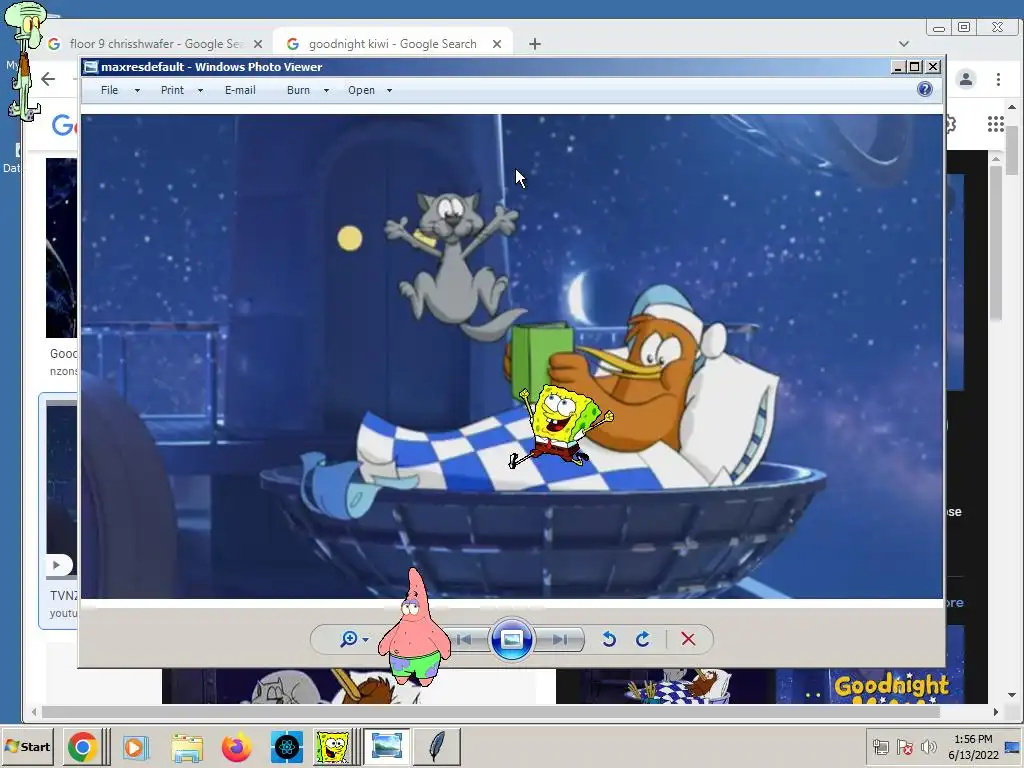Expand the Print dropdown arrow
This screenshot has height=768, width=1024.
pos(200,91)
